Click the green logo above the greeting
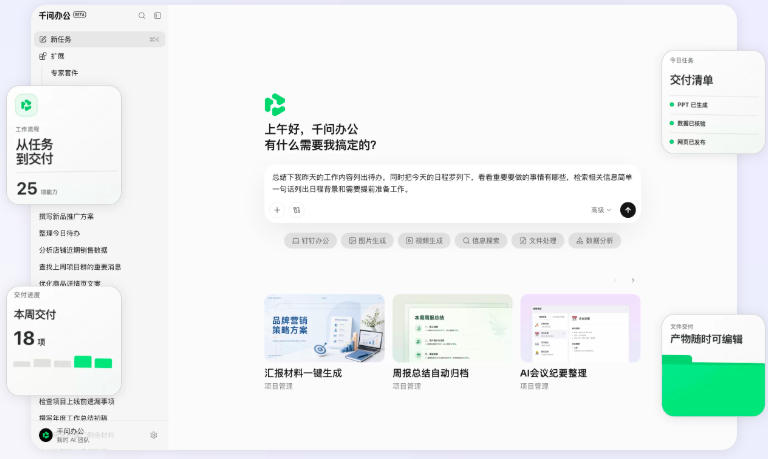The image size is (768, 459). (x=275, y=104)
